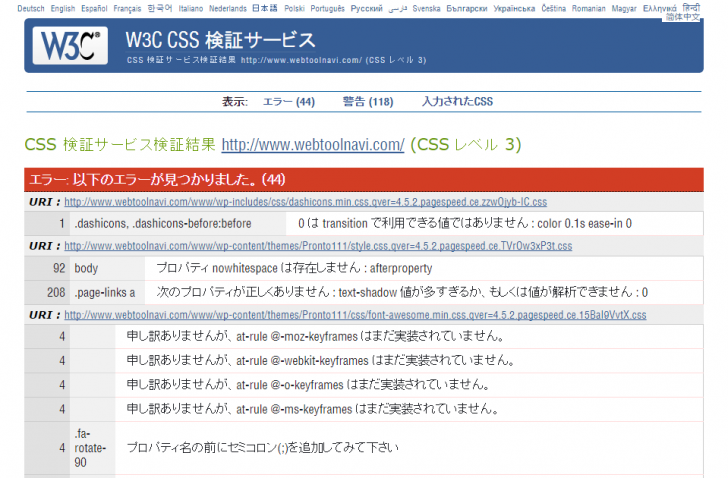Click the W3C logo
Viewport: 728px width, 478px height.
70,45
